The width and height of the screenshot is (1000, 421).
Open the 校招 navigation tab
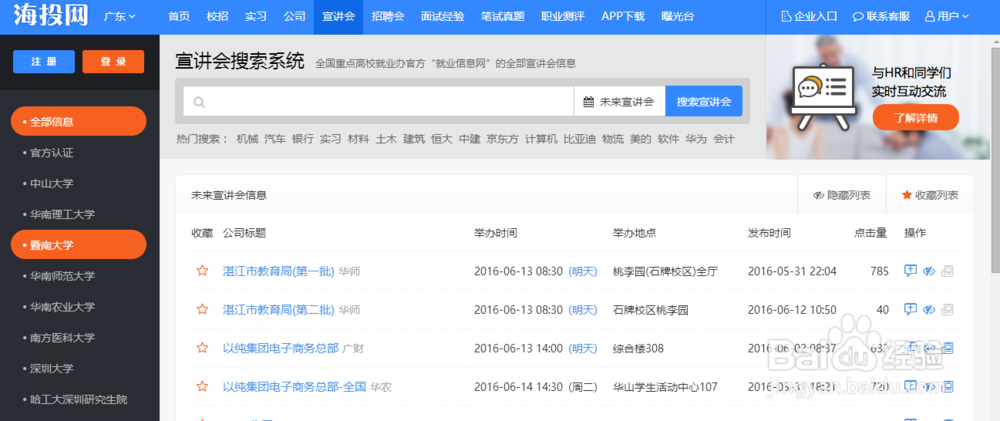coord(217,17)
